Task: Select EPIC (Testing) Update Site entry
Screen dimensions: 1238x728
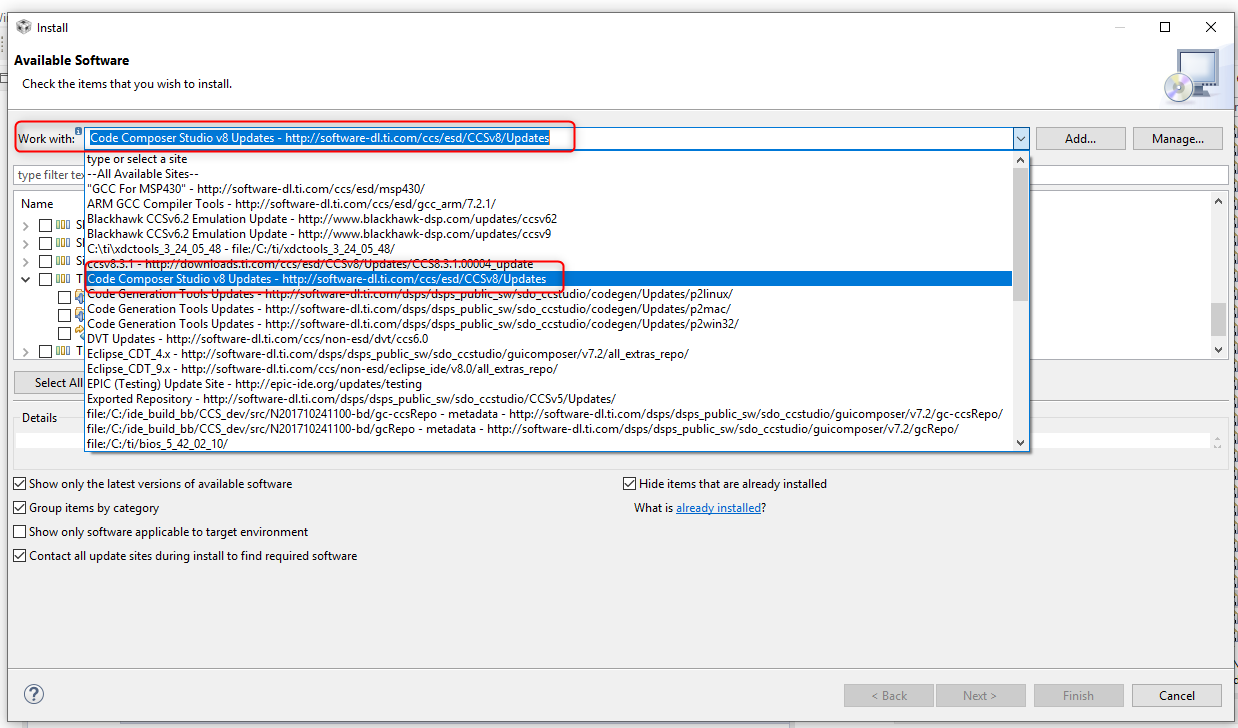Action: coord(548,384)
